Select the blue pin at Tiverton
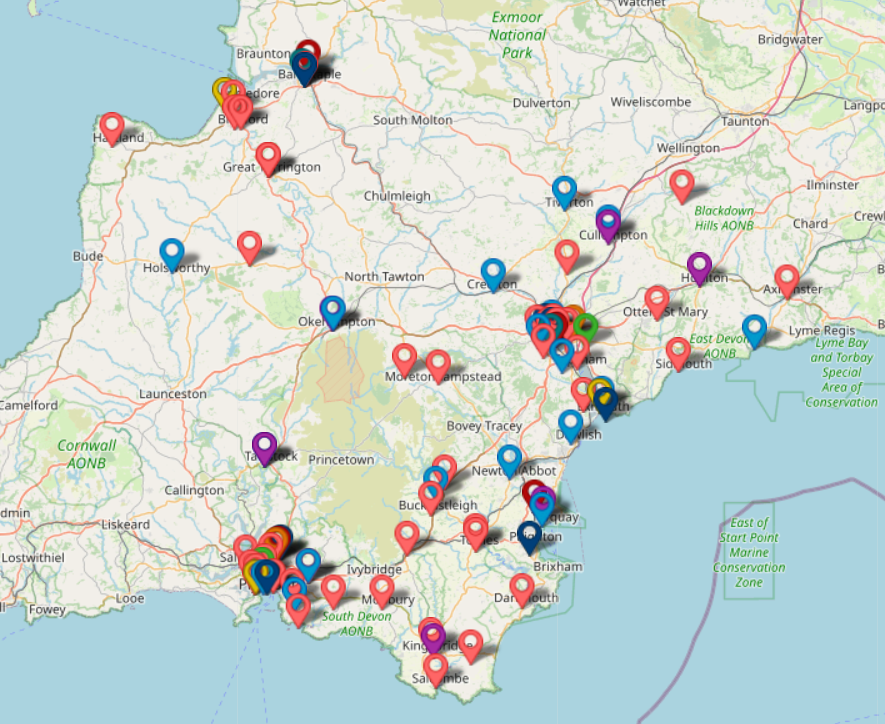 coord(564,190)
